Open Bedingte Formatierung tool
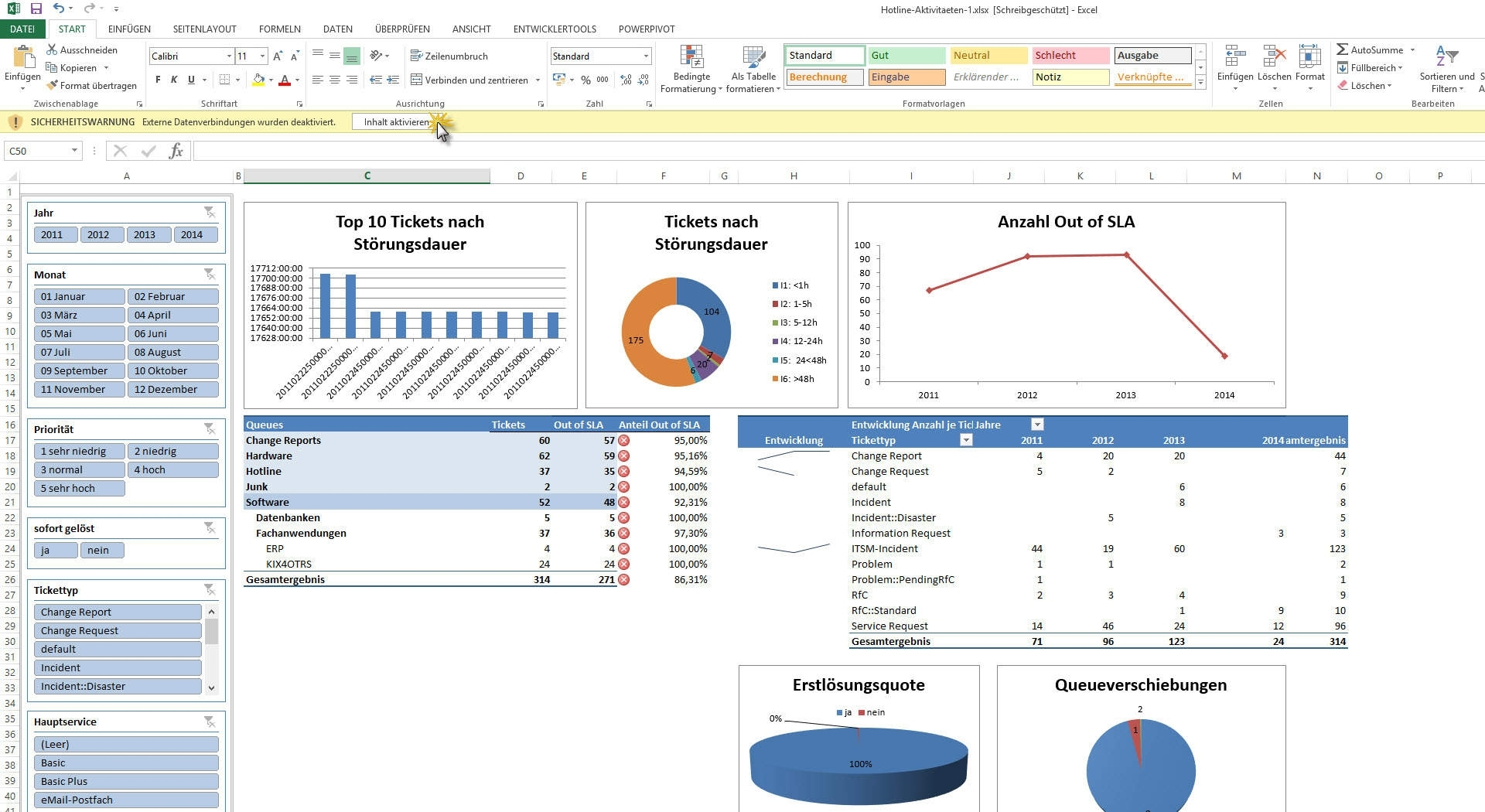The height and width of the screenshot is (812, 1485). pos(691,69)
